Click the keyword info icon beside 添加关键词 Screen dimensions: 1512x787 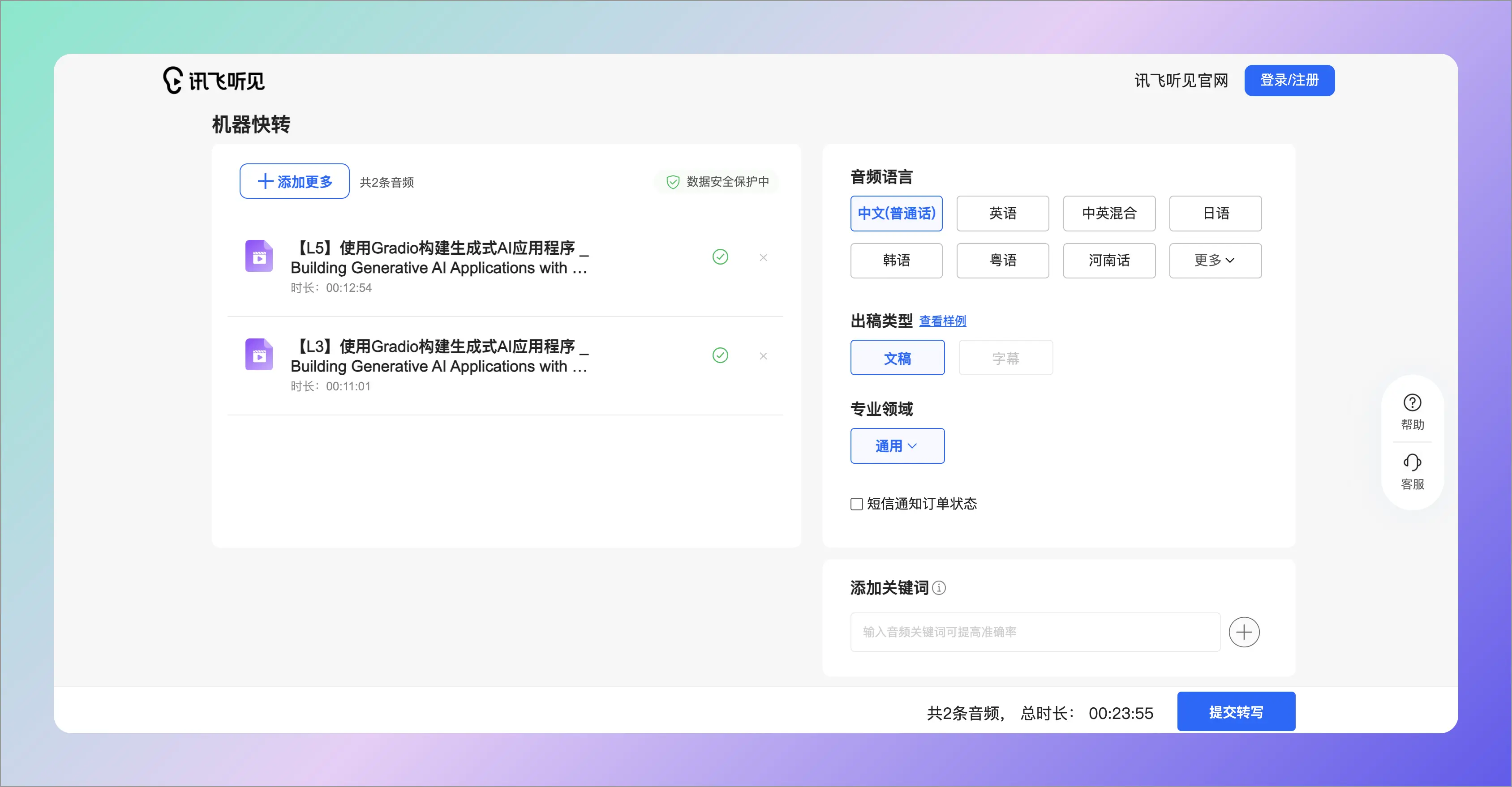pyautogui.click(x=939, y=588)
